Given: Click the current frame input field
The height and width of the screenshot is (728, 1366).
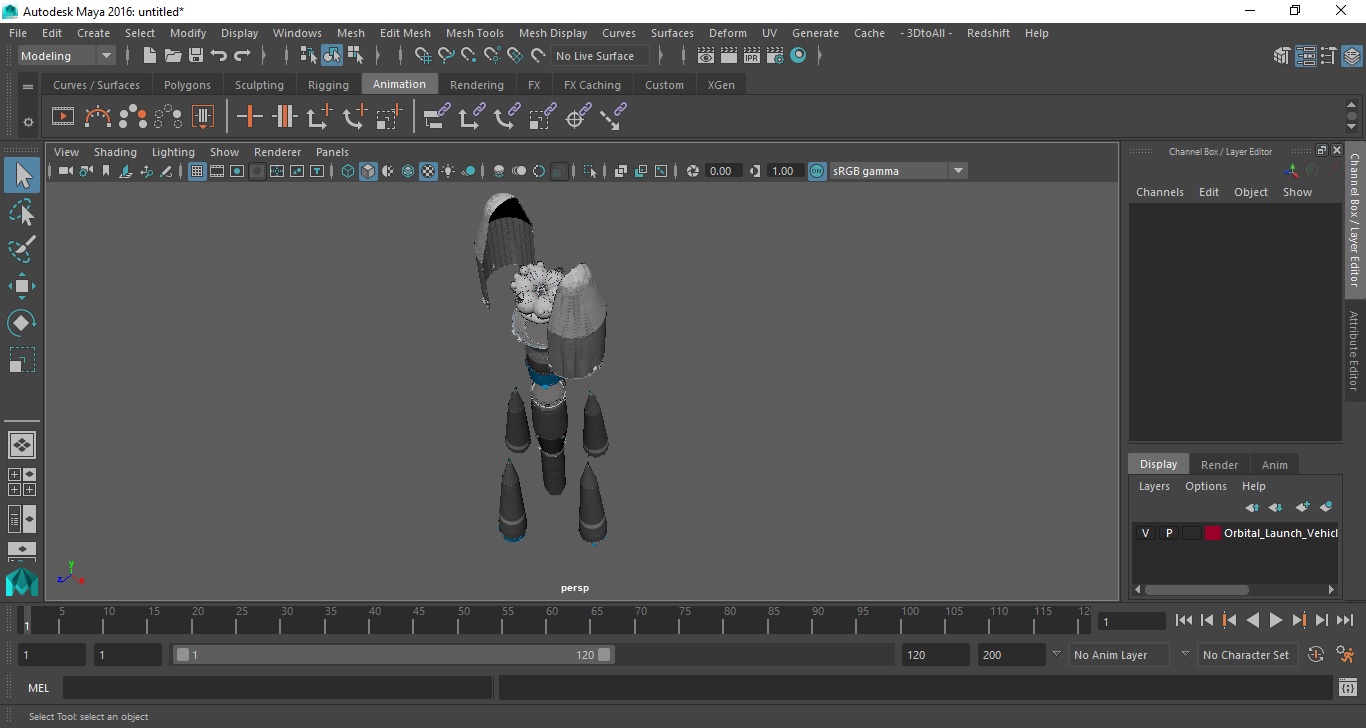Looking at the screenshot, I should click(x=1132, y=621).
